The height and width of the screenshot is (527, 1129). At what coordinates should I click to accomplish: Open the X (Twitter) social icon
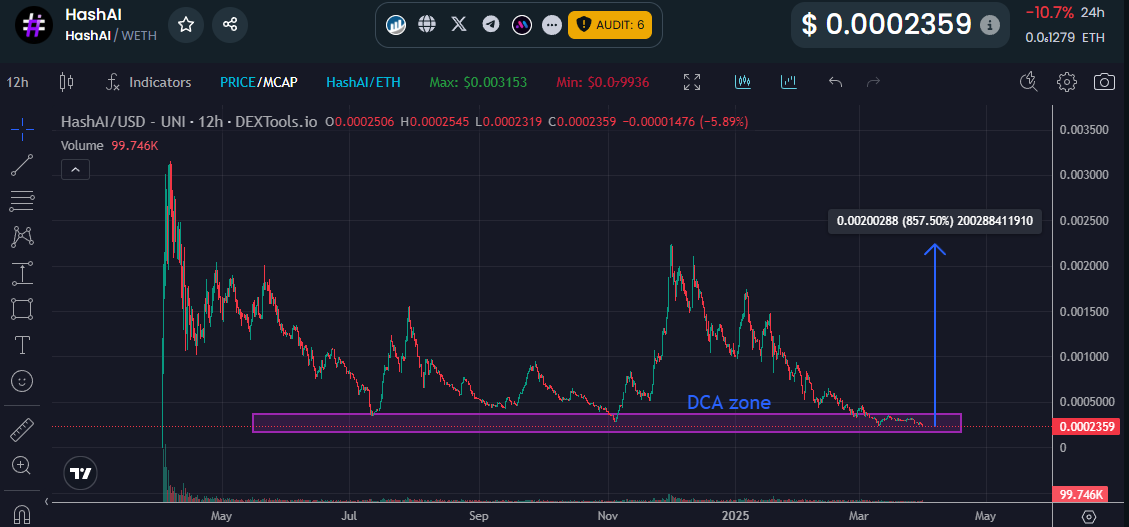[459, 24]
